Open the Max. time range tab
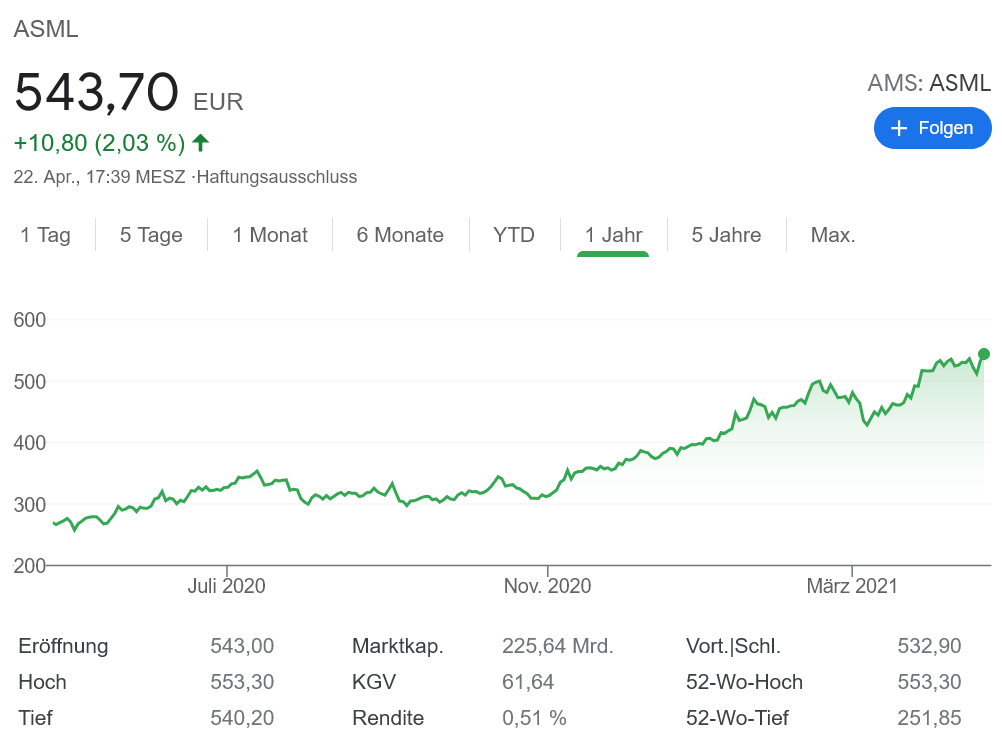 tap(833, 235)
